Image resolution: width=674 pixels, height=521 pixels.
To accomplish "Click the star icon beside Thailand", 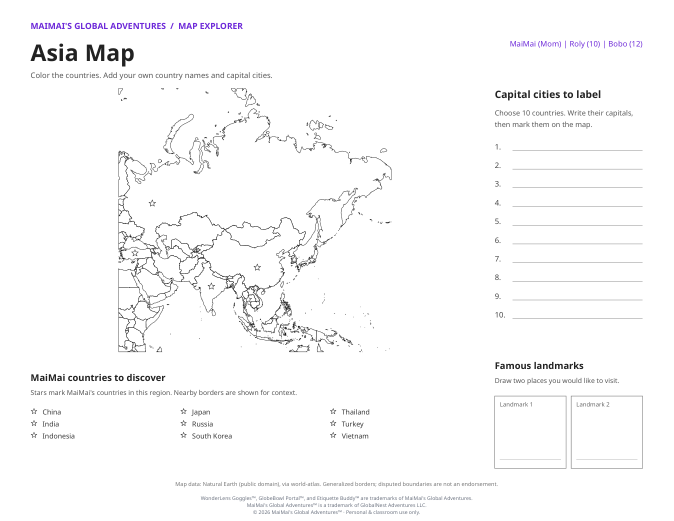I will 333,411.
